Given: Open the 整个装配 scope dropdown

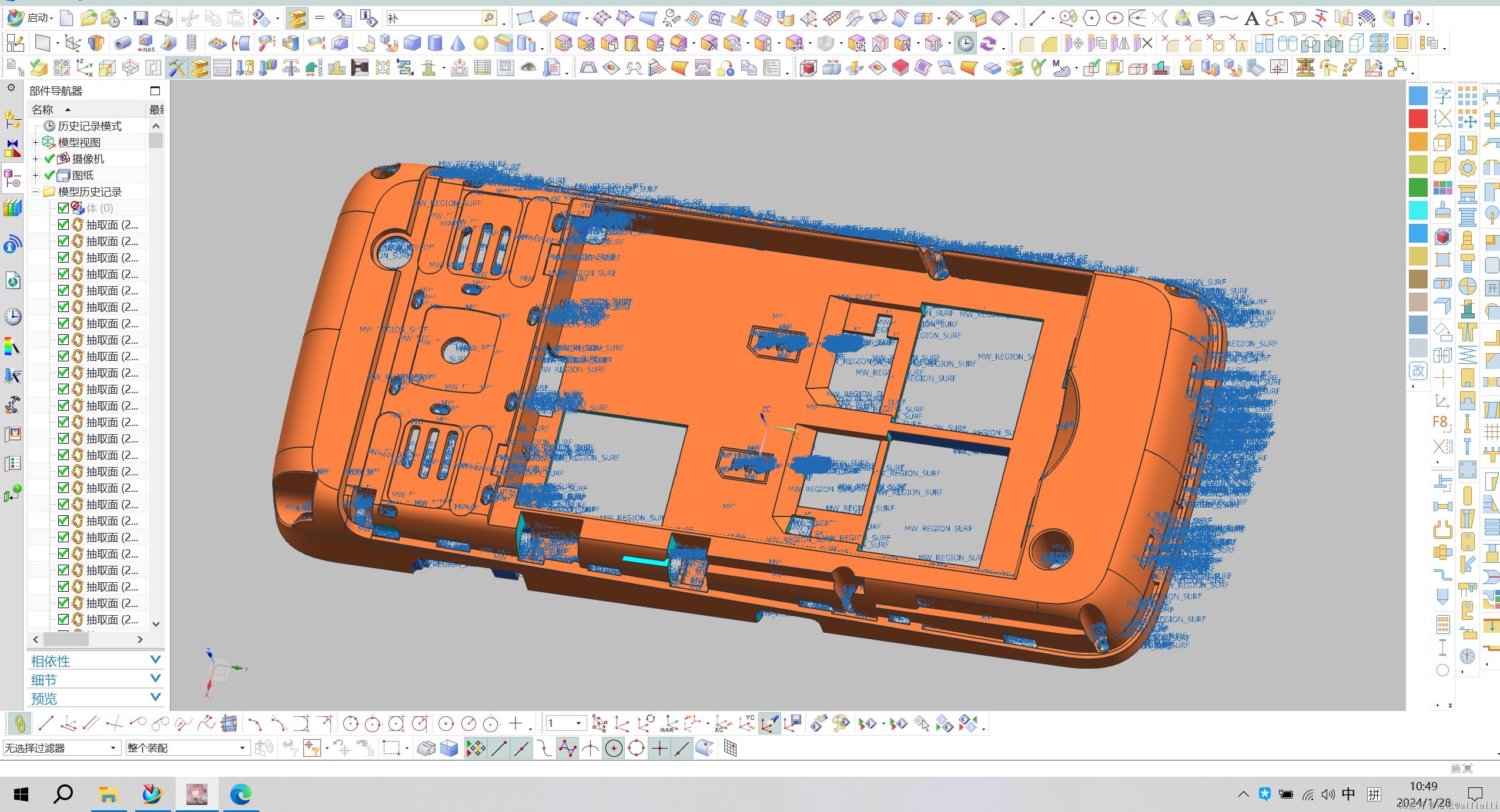Looking at the screenshot, I should pyautogui.click(x=187, y=748).
